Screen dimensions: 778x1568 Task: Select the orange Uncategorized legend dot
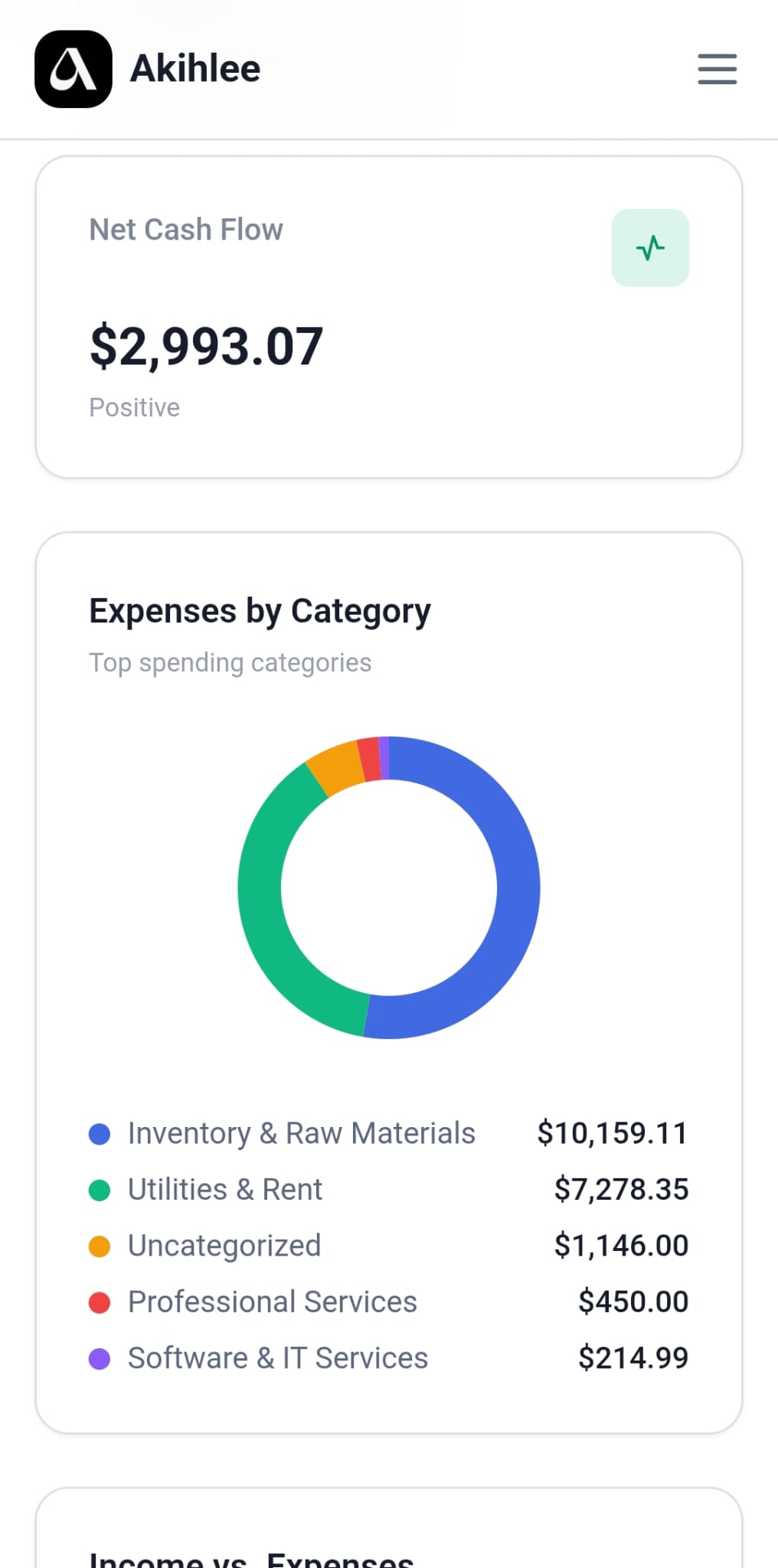click(x=100, y=1246)
